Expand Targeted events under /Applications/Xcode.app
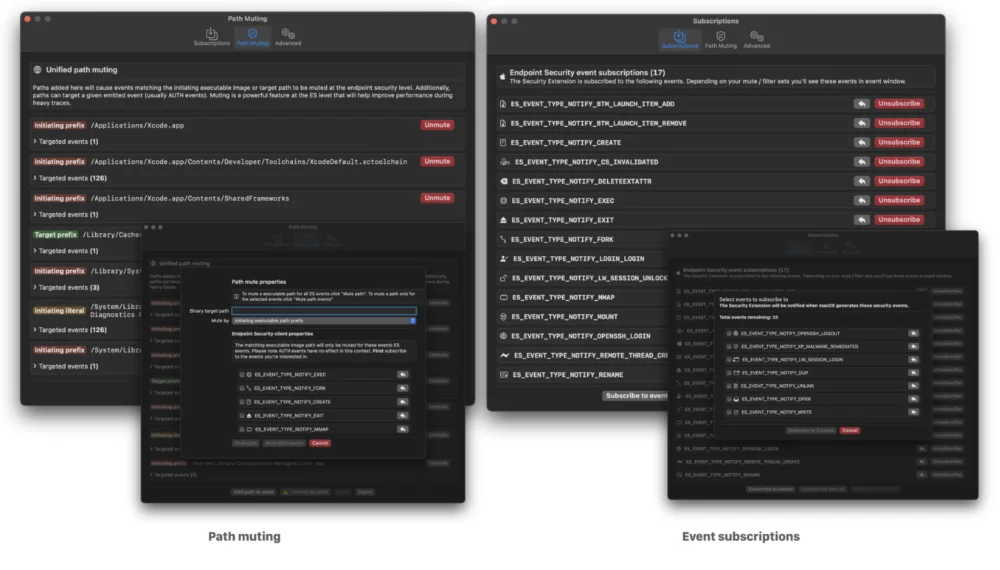 [66, 142]
